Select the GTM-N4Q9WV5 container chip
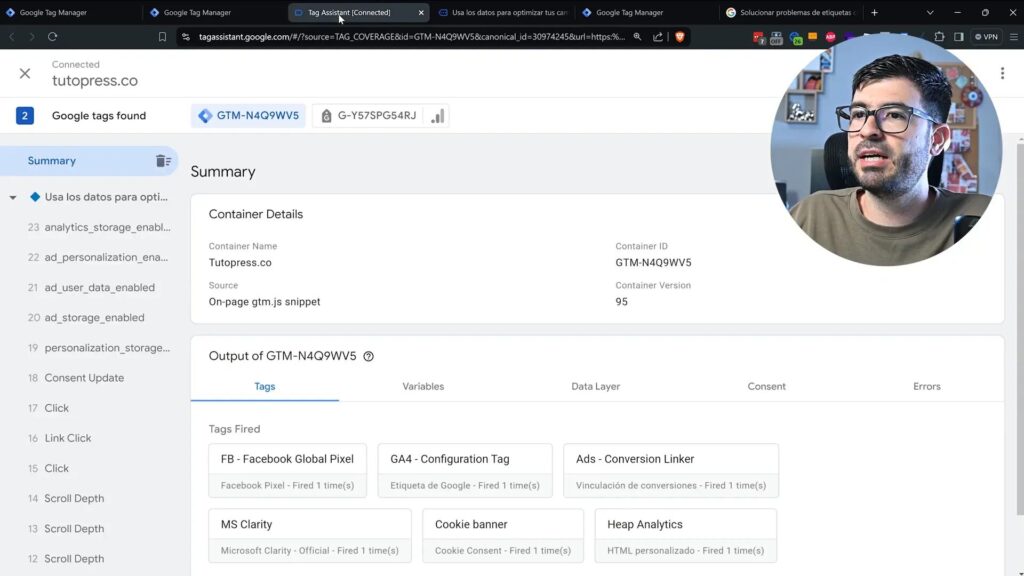This screenshot has height=576, width=1024. pos(248,116)
